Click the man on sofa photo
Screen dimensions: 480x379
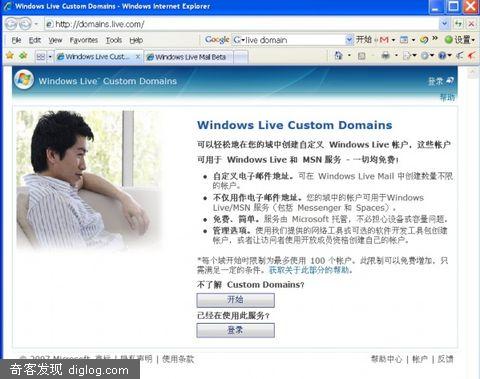[90, 180]
